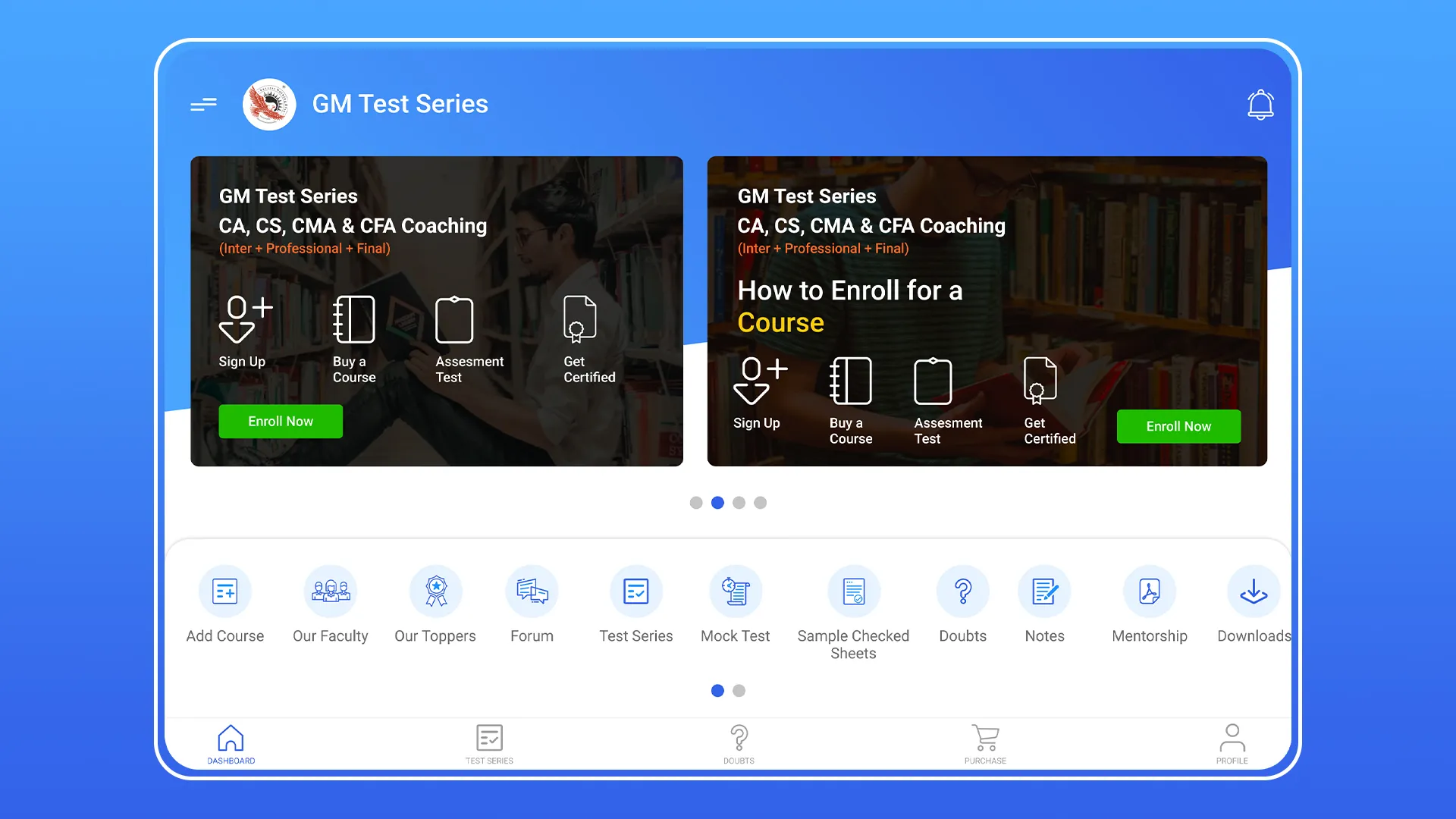Viewport: 1456px width, 819px height.
Task: Switch to the Profile tab
Action: (x=1232, y=744)
